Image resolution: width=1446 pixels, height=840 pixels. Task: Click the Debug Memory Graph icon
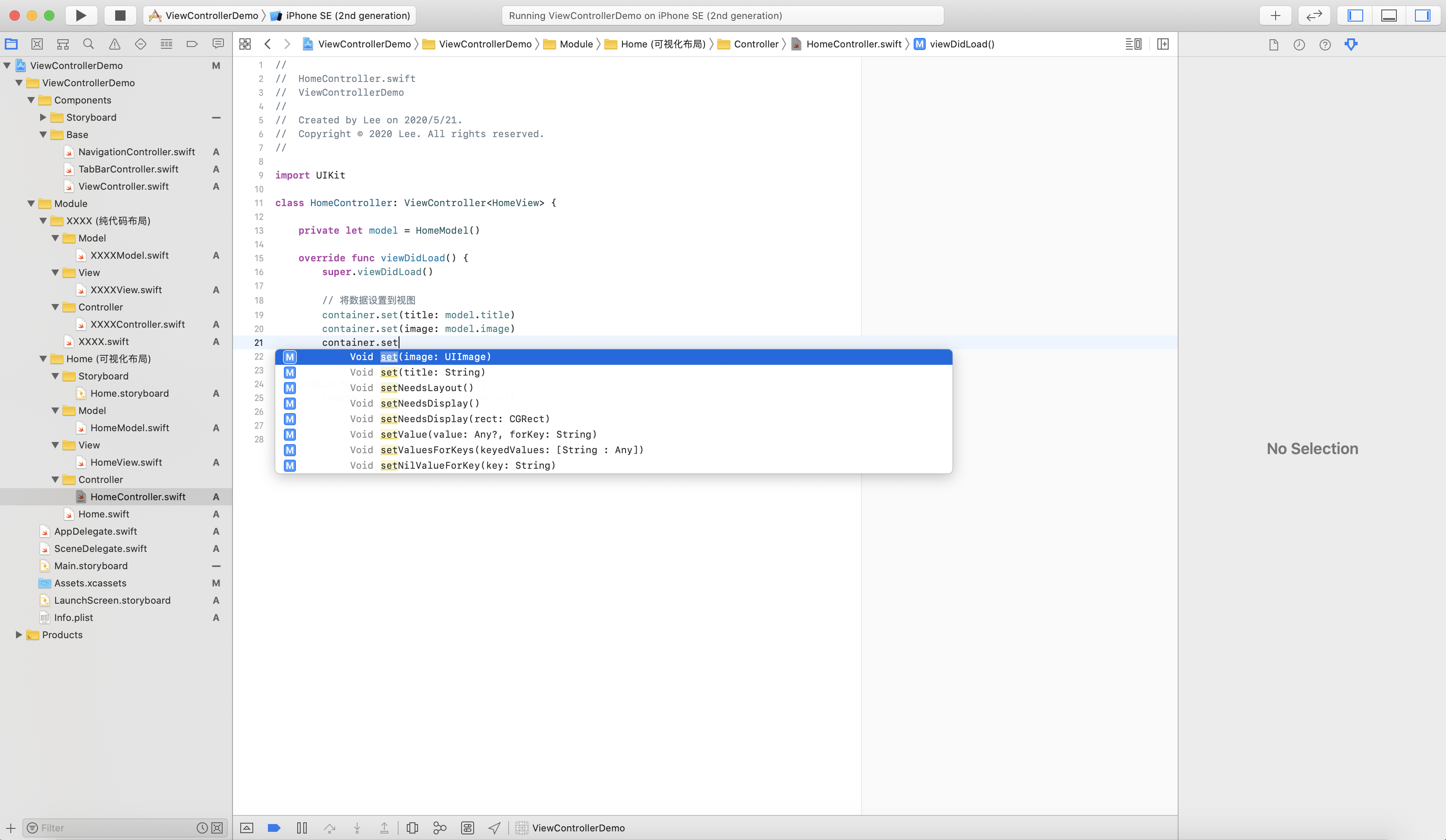point(440,827)
